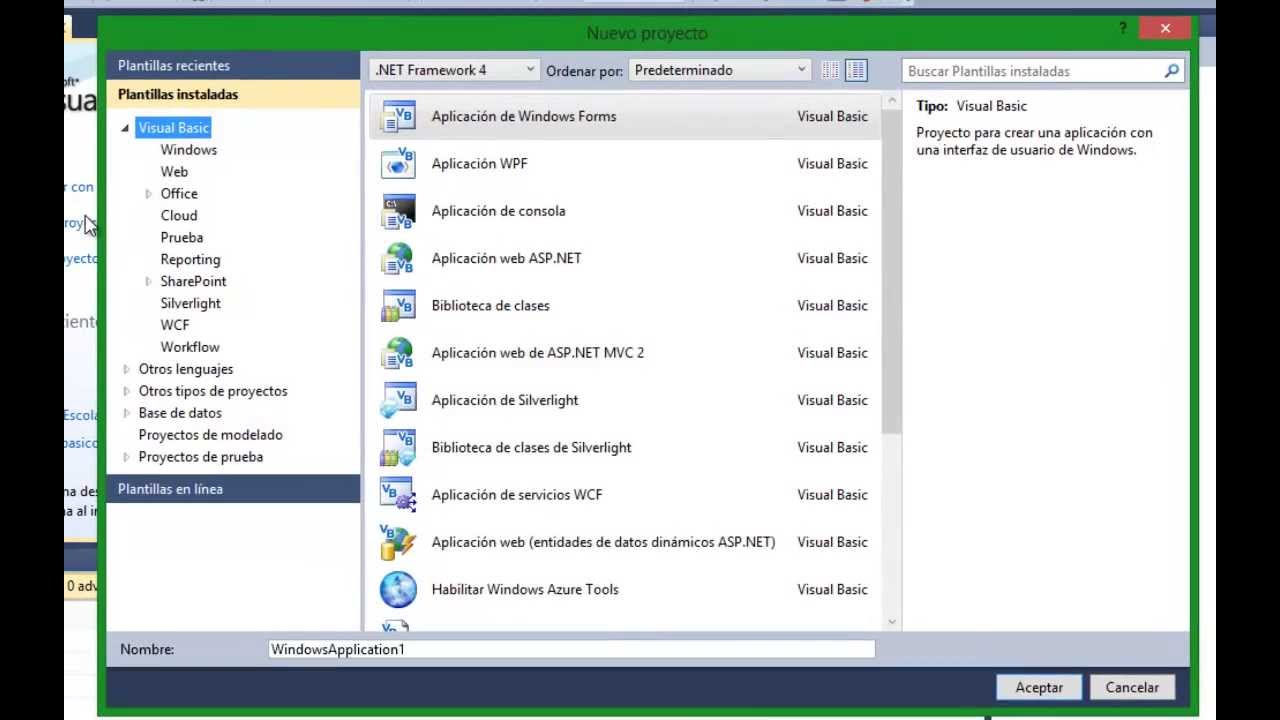Viewport: 1280px width, 720px height.
Task: Select Aplicación web de ASP.NET MVC 2 name
Action: [x=538, y=353]
